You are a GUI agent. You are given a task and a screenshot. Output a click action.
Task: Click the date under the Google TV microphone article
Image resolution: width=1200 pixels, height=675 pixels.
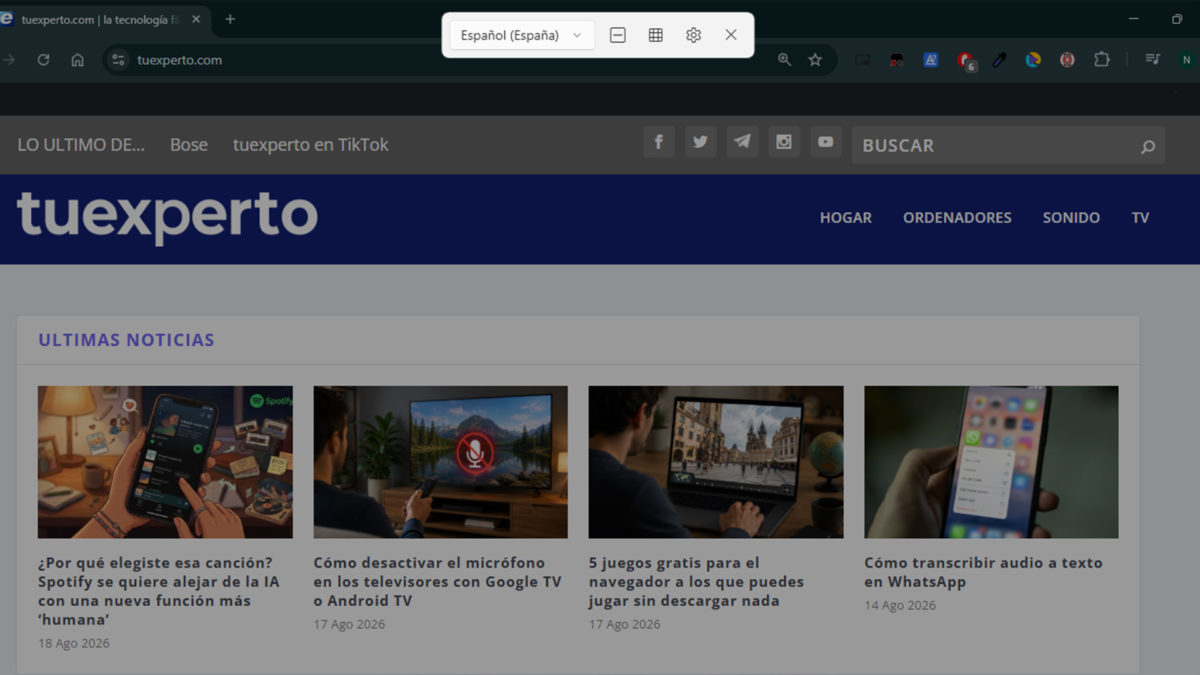pos(349,624)
